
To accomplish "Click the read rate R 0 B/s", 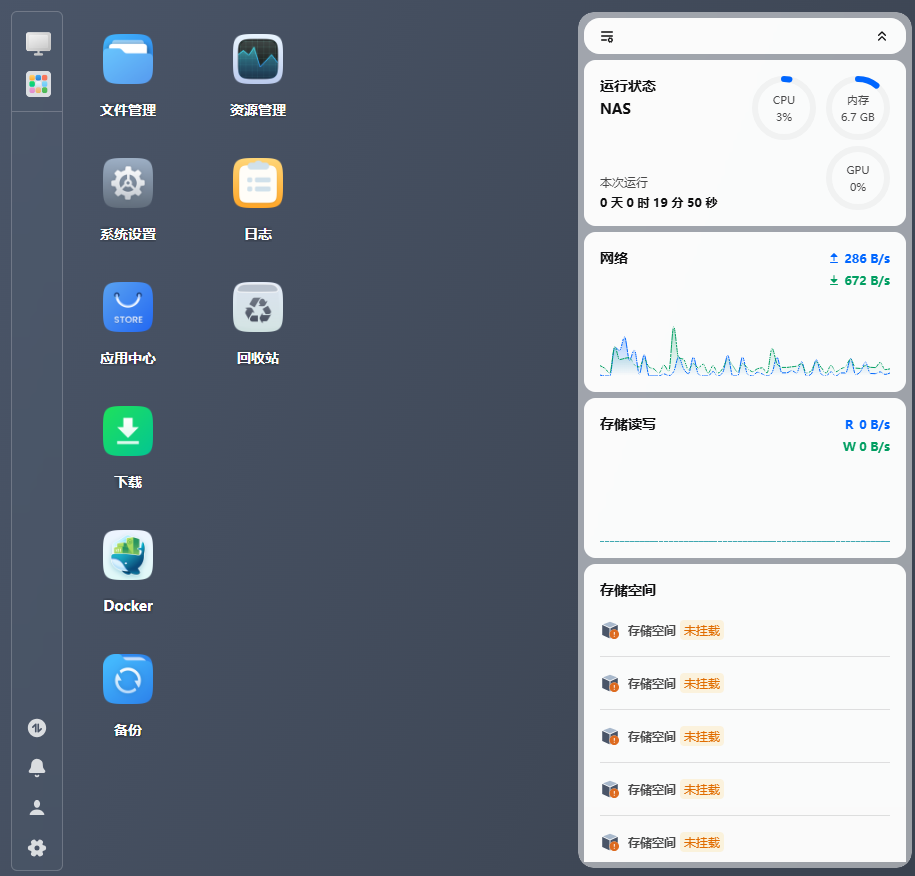I will pyautogui.click(x=867, y=424).
